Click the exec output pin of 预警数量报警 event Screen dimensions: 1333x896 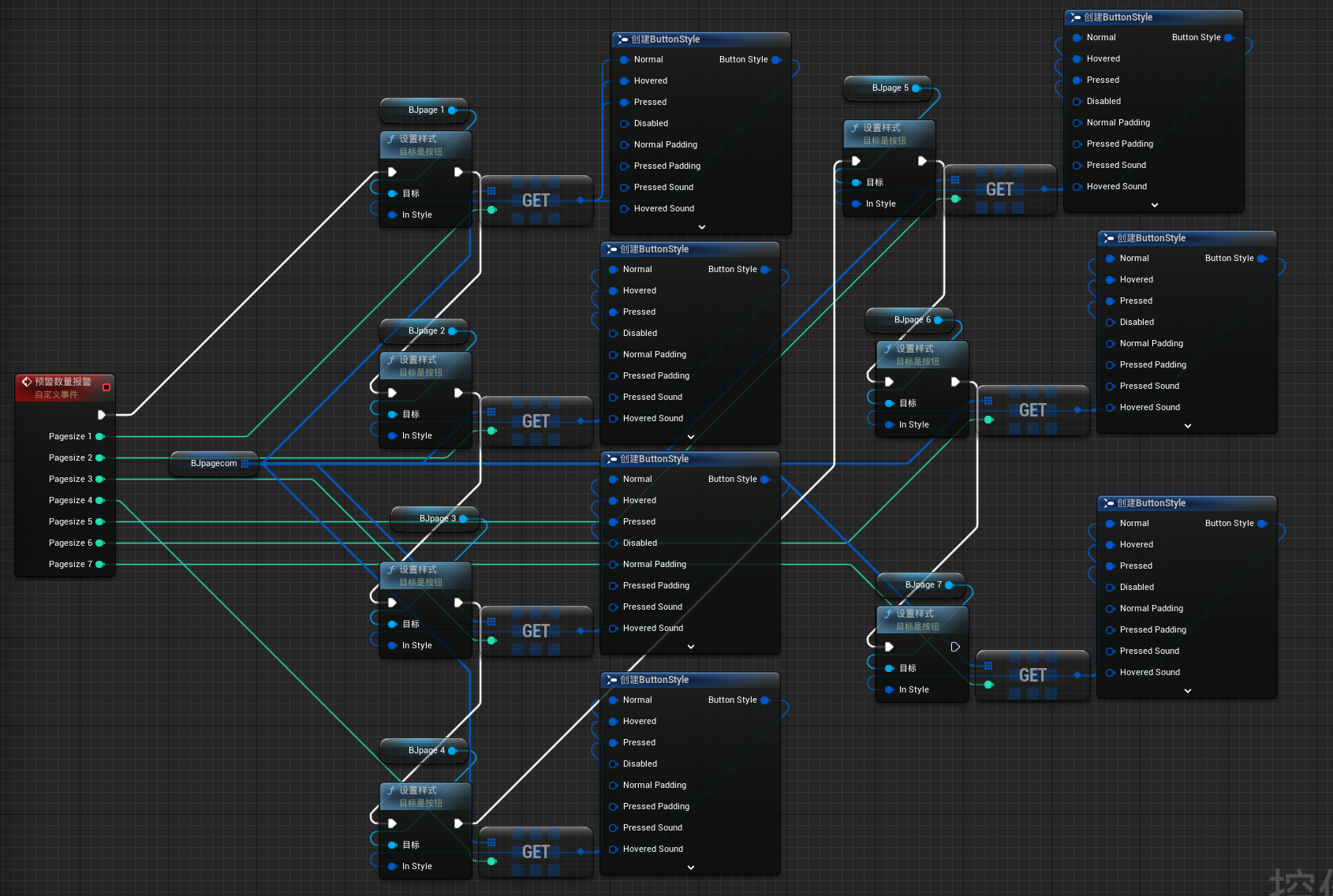click(102, 415)
